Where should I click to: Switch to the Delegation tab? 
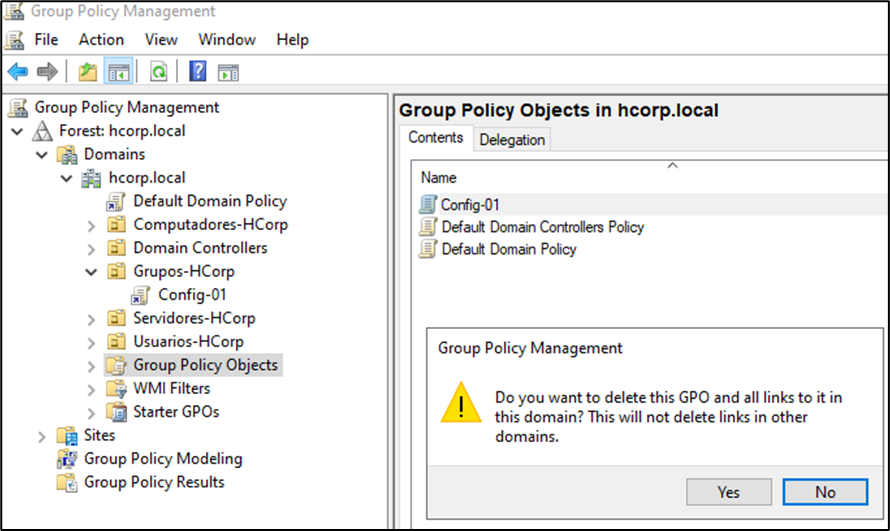(512, 140)
